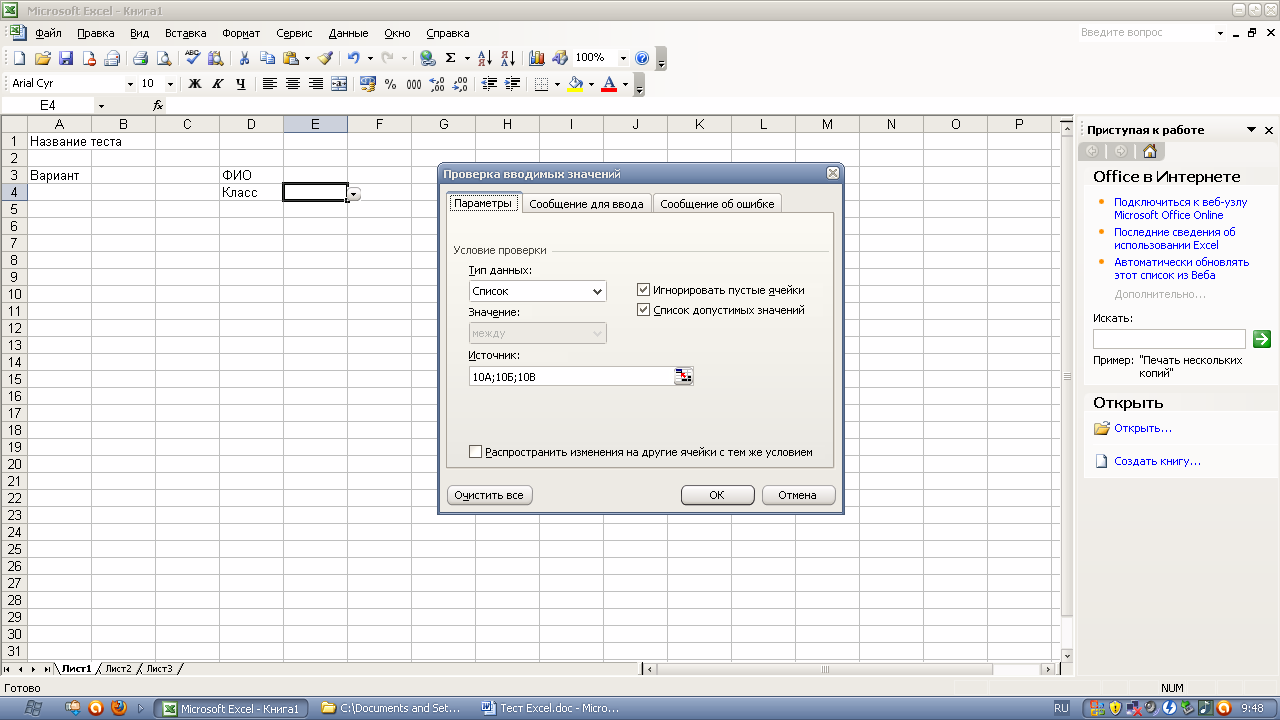This screenshot has height=720, width=1280.
Task: Click the Print icon in standard toolbar
Action: click(141, 58)
